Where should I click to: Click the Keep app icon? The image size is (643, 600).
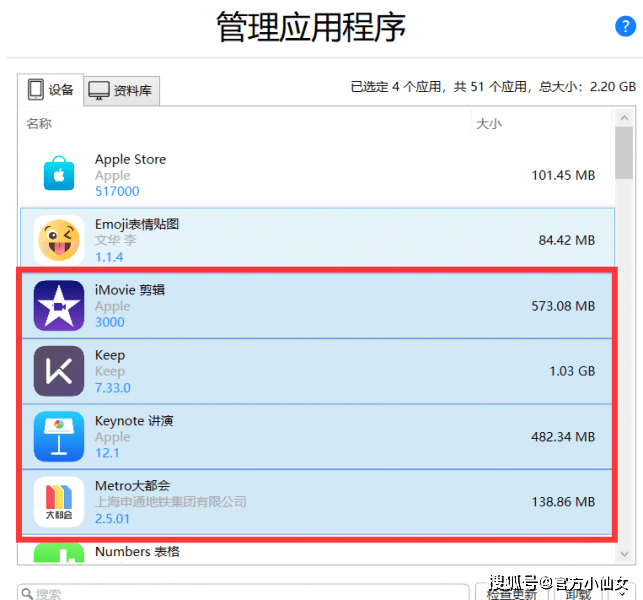pyautogui.click(x=59, y=371)
